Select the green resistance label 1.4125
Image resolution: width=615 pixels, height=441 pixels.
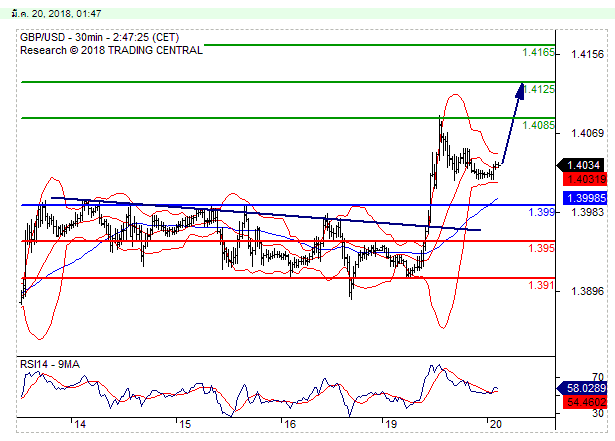pyautogui.click(x=539, y=89)
